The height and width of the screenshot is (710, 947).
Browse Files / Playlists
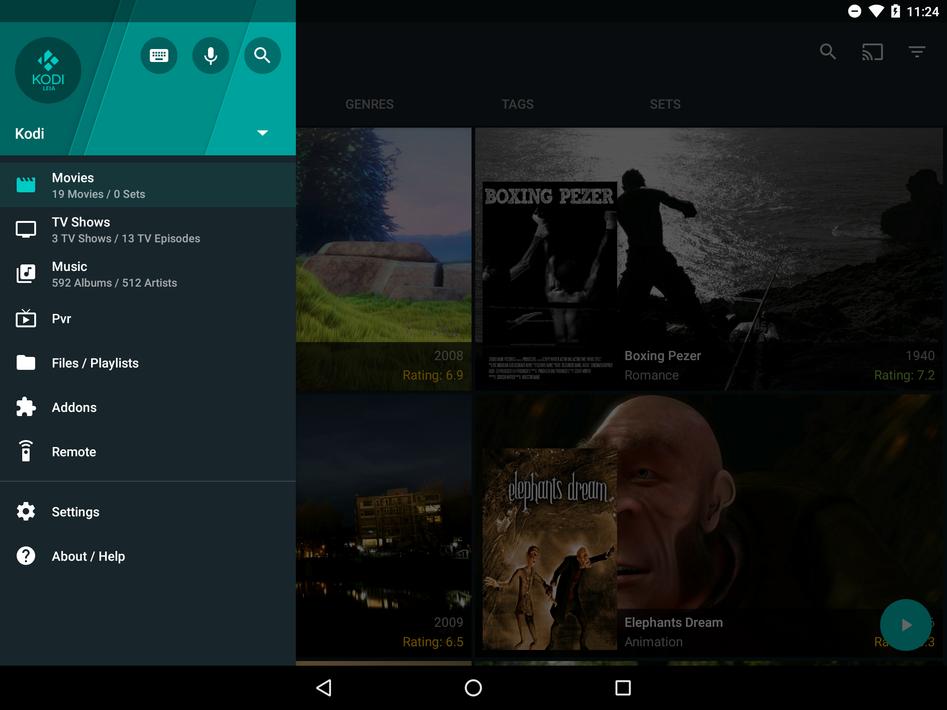[148, 363]
